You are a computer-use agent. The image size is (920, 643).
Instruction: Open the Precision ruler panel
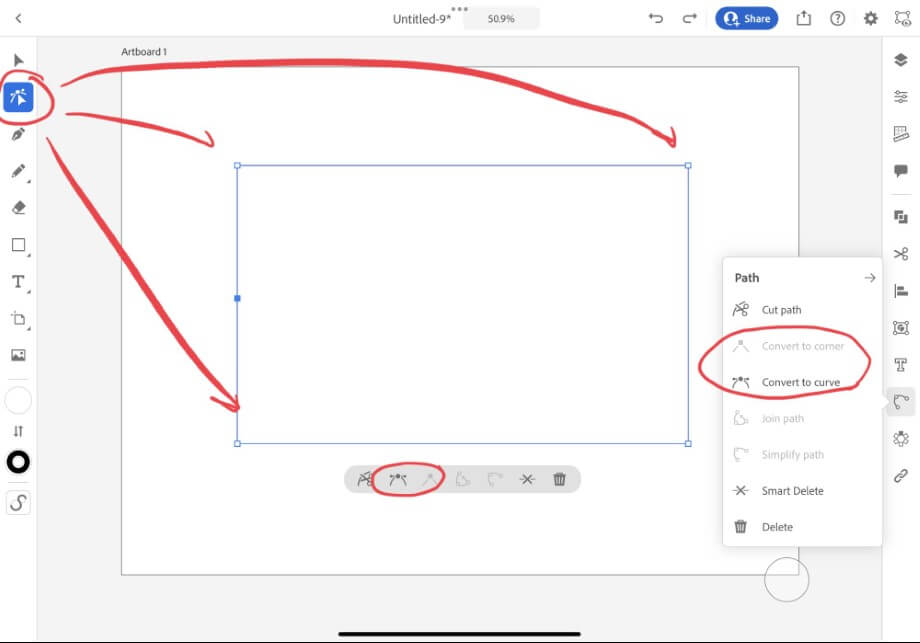[x=901, y=134]
